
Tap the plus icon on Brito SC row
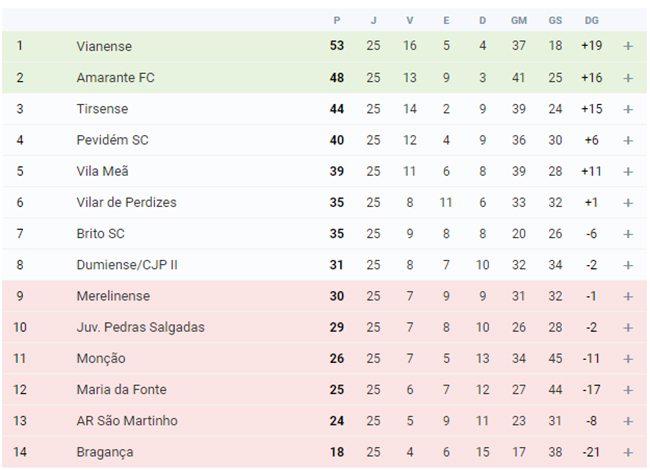(x=628, y=234)
